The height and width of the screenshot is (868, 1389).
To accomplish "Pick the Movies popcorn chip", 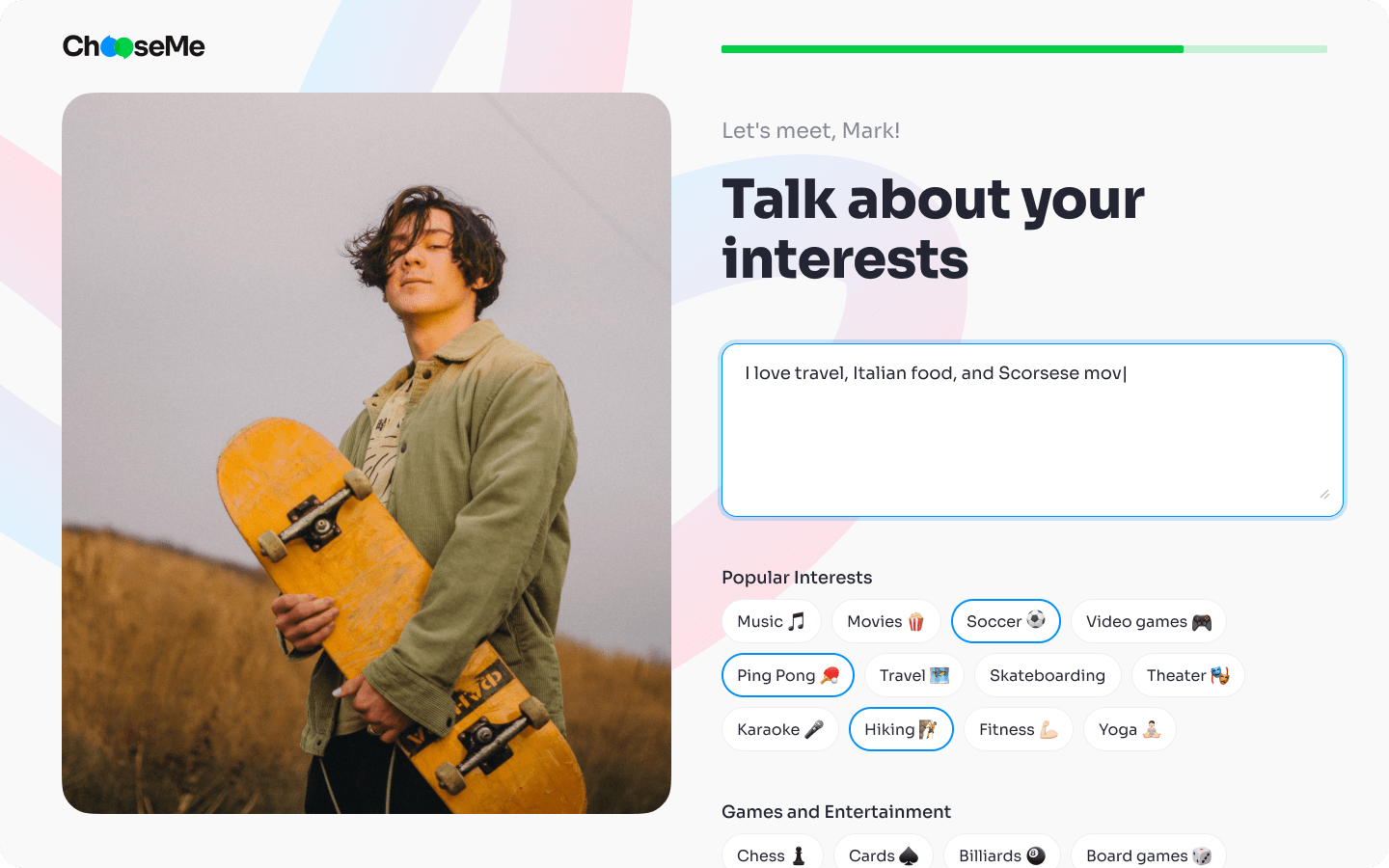I will point(885,621).
